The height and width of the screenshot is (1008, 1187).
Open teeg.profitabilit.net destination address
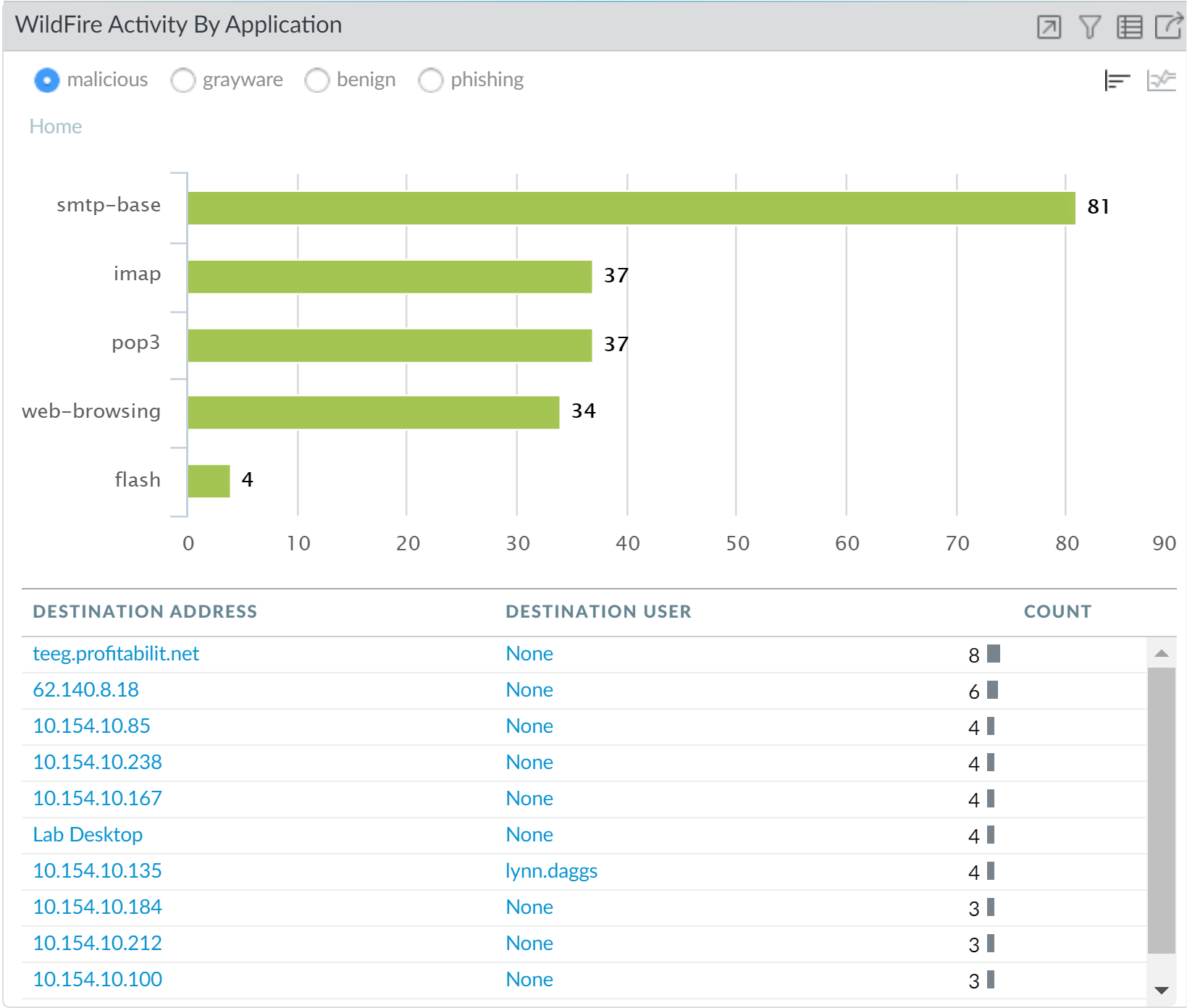[x=116, y=654]
